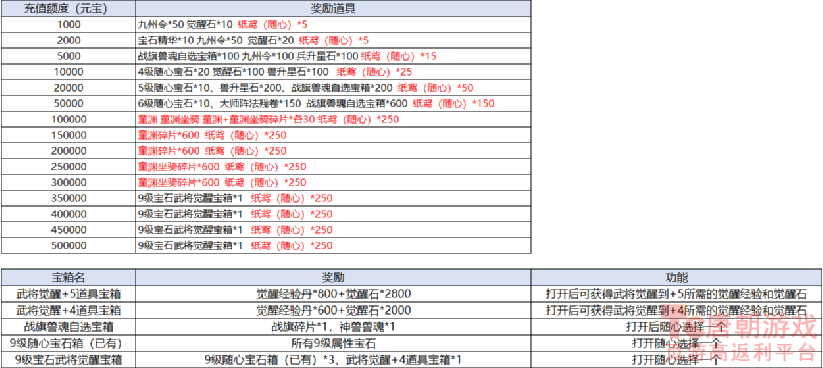Click the red 重渊 重渊坐骑 reward row
Image resolution: width=823 pixels, height=368 pixels.
pos(333,119)
